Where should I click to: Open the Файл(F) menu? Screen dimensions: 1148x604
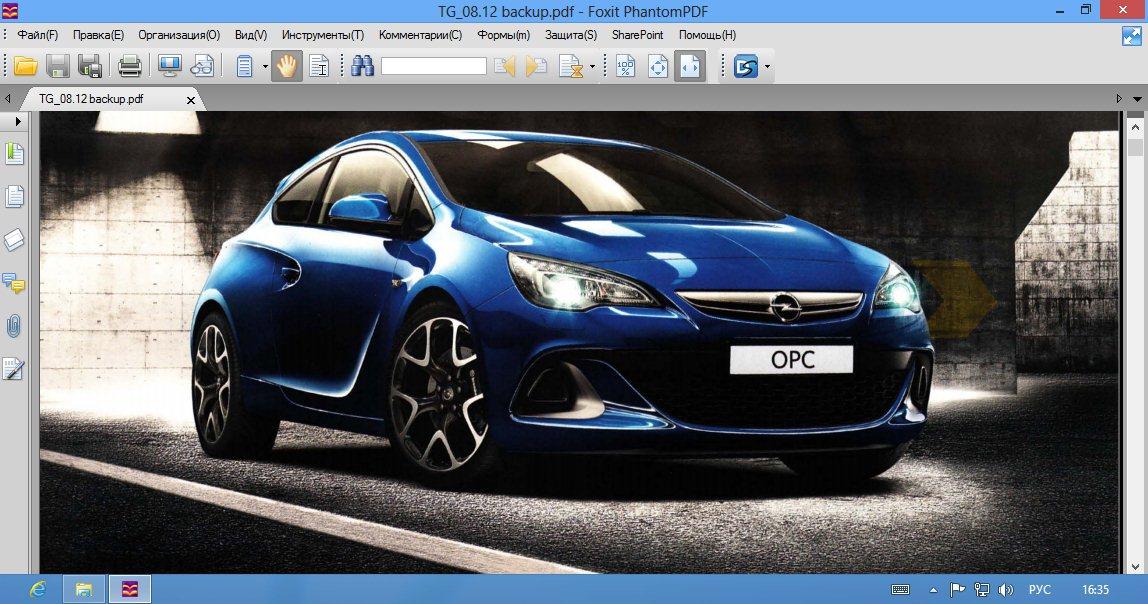pyautogui.click(x=37, y=35)
